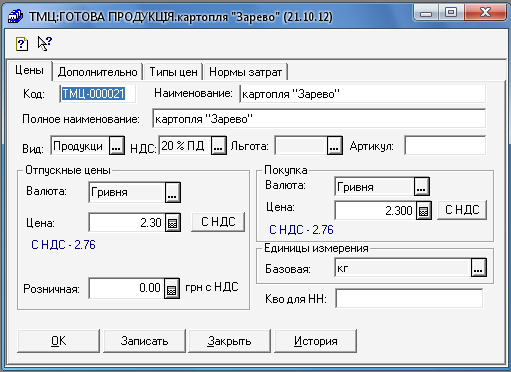The width and height of the screenshot is (511, 372).
Task: Click the грн с НДС label
Action: pos(212,287)
